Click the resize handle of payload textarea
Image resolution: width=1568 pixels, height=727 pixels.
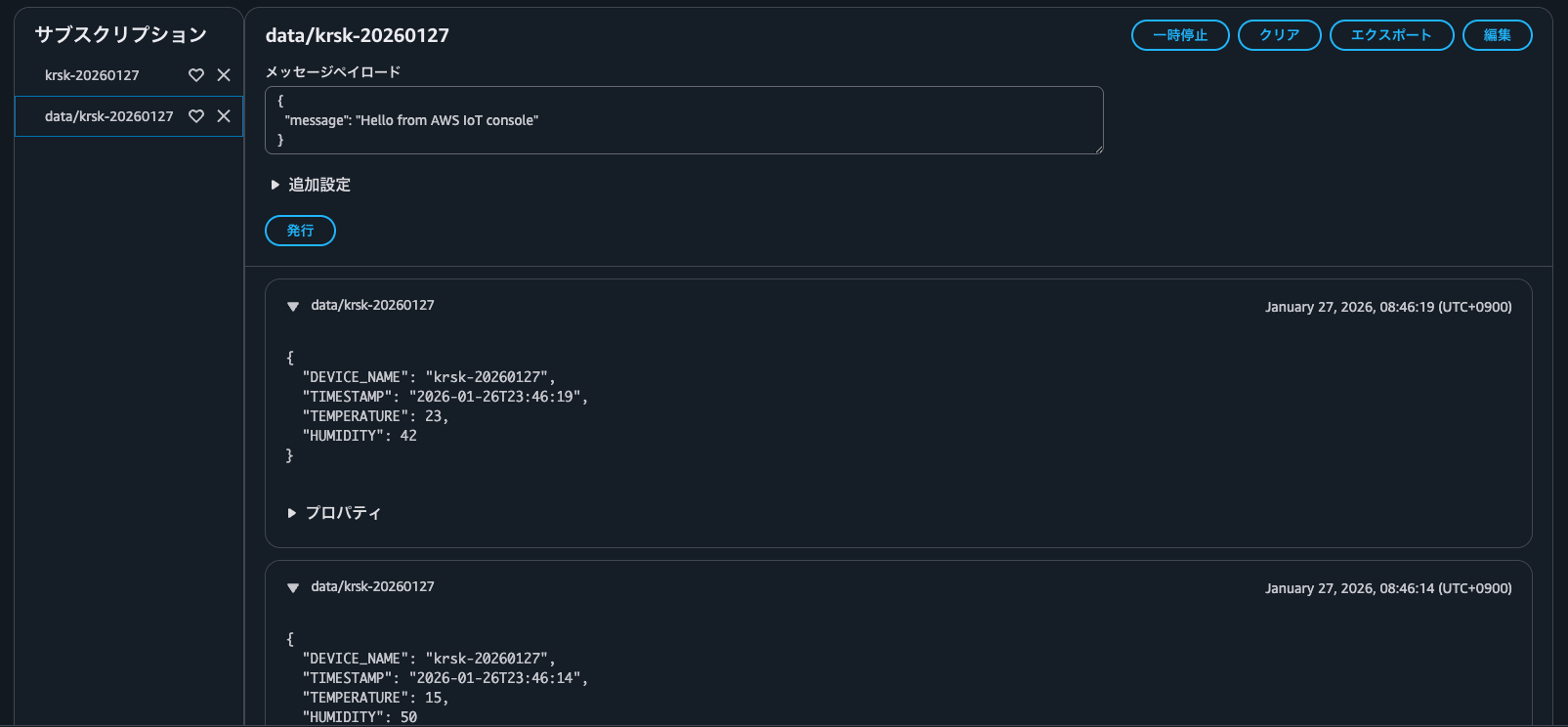1099,150
